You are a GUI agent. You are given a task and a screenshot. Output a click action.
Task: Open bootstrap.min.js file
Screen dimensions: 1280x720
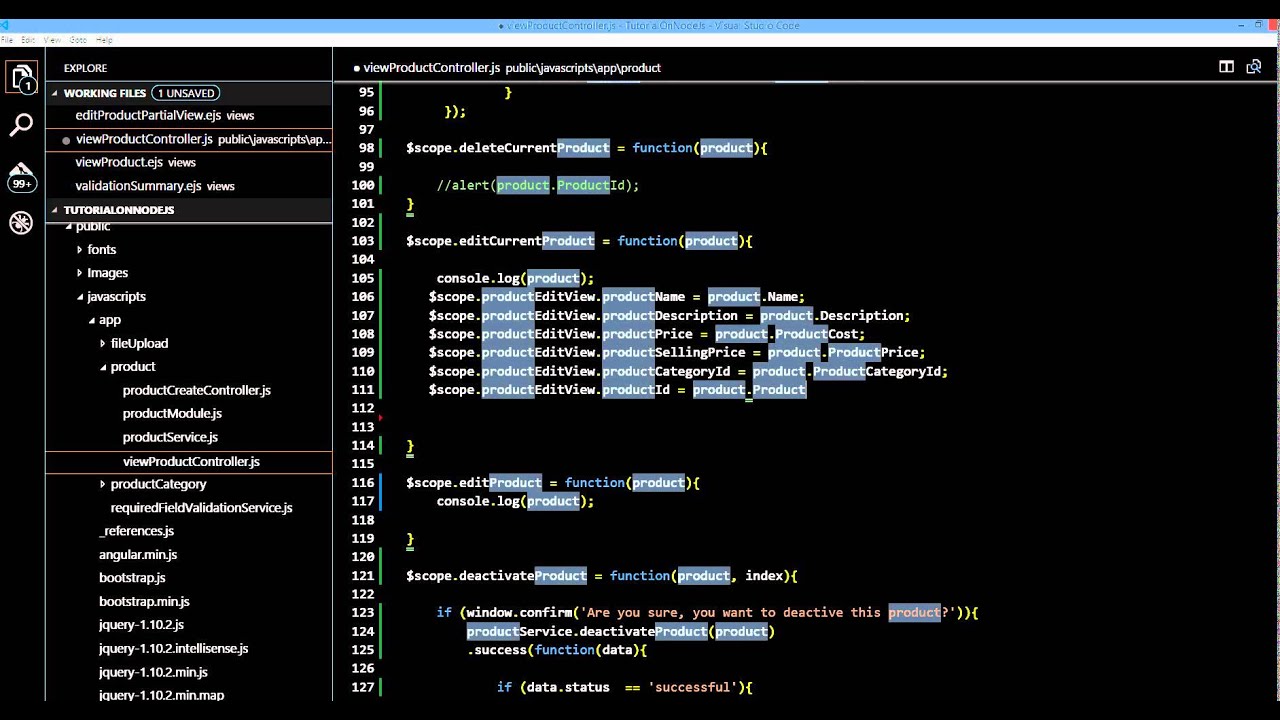point(144,601)
